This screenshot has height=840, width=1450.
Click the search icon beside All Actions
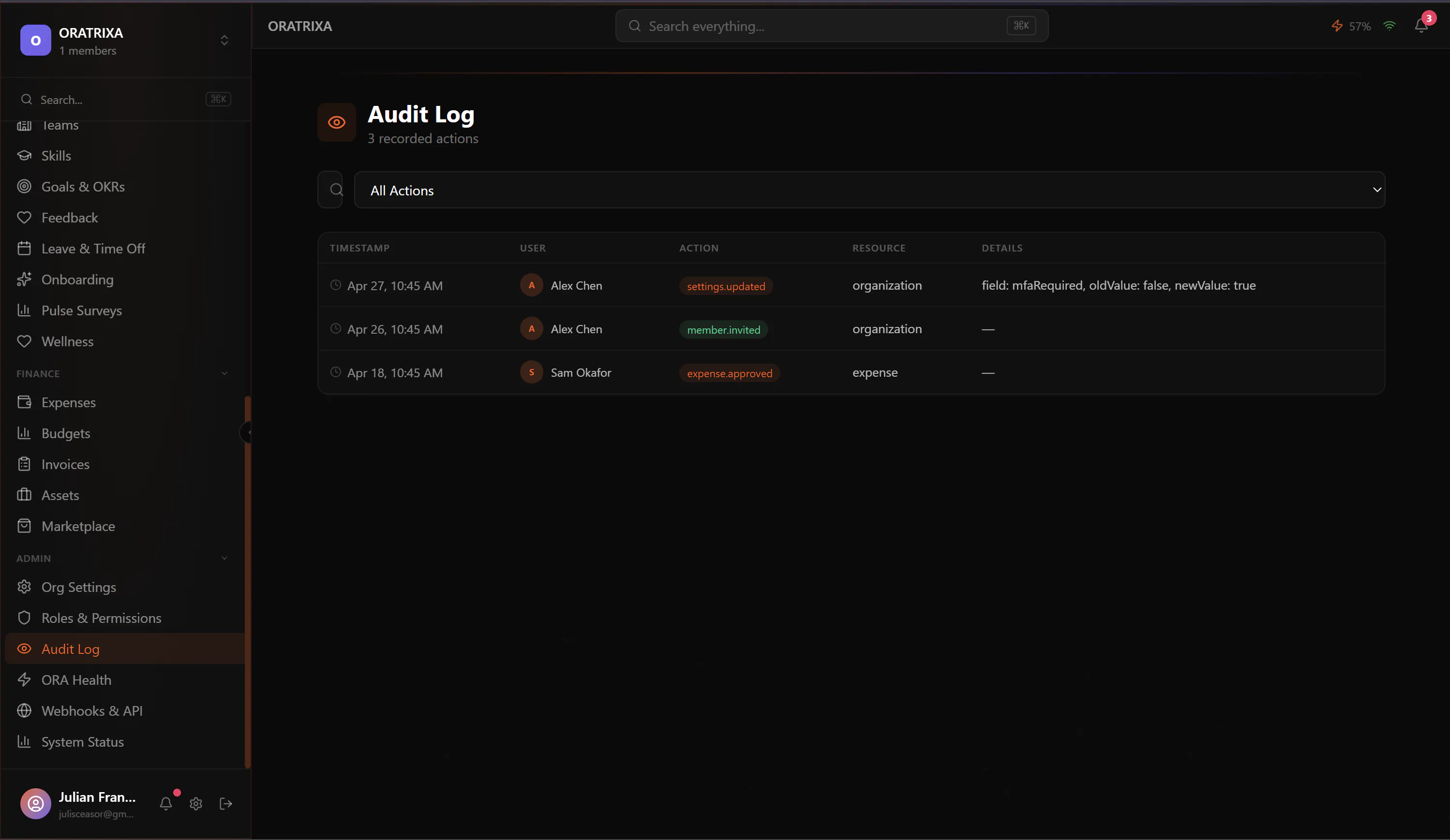point(336,190)
